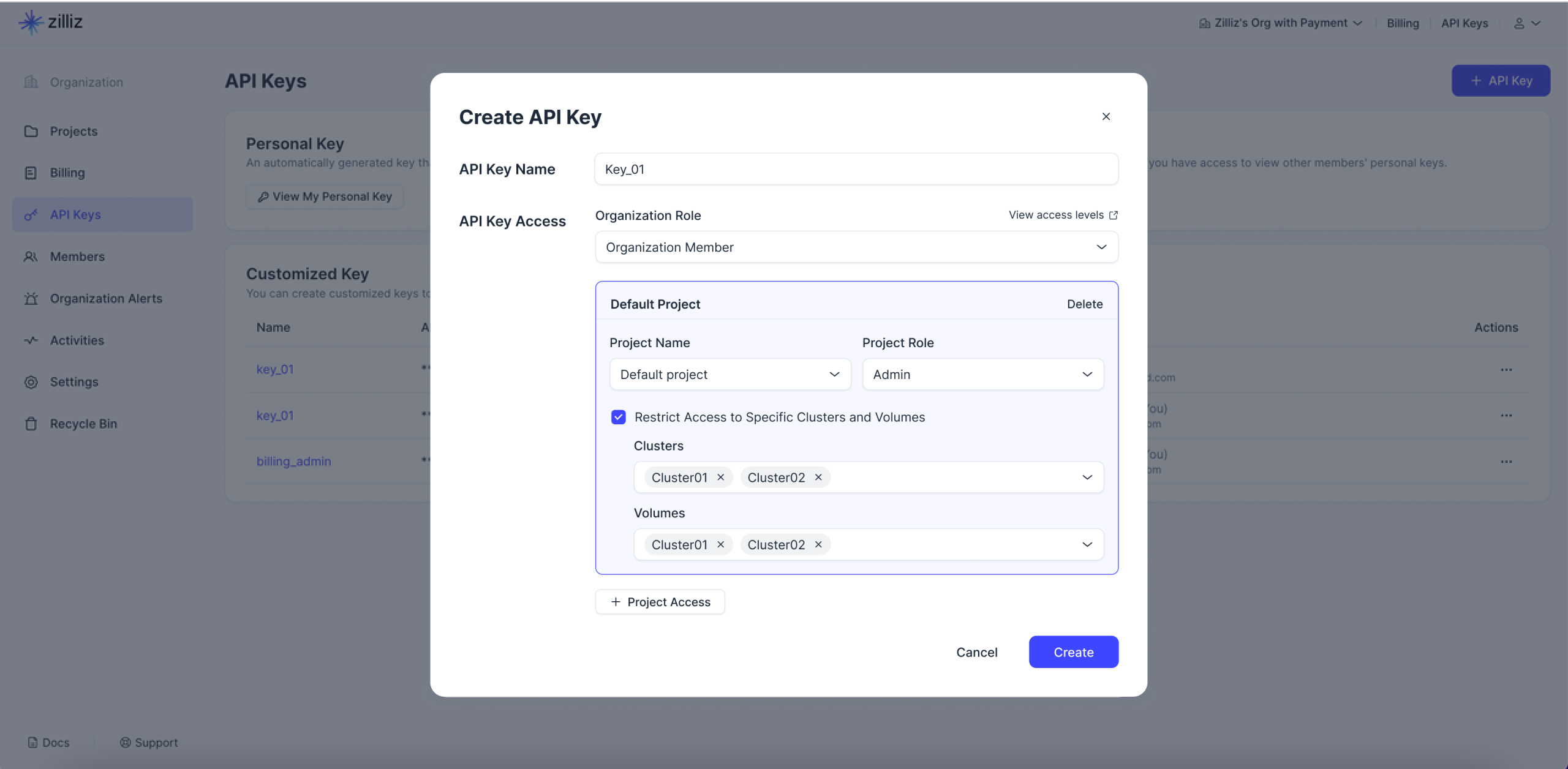Add another project via Project Access button
Screen dimensions: 1568x769
[x=660, y=602]
